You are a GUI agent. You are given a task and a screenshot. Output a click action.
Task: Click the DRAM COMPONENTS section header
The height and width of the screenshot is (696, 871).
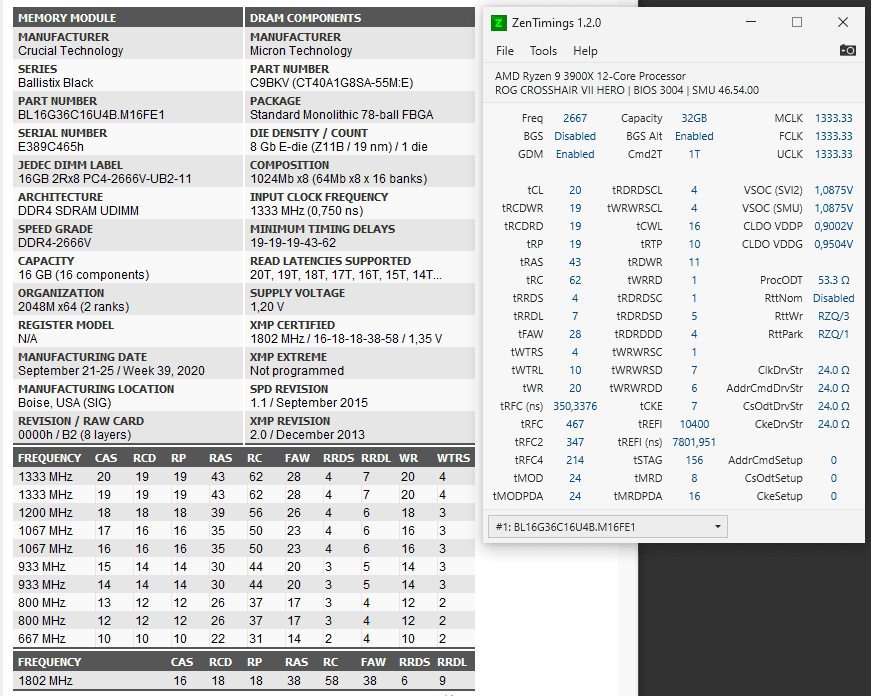360,18
